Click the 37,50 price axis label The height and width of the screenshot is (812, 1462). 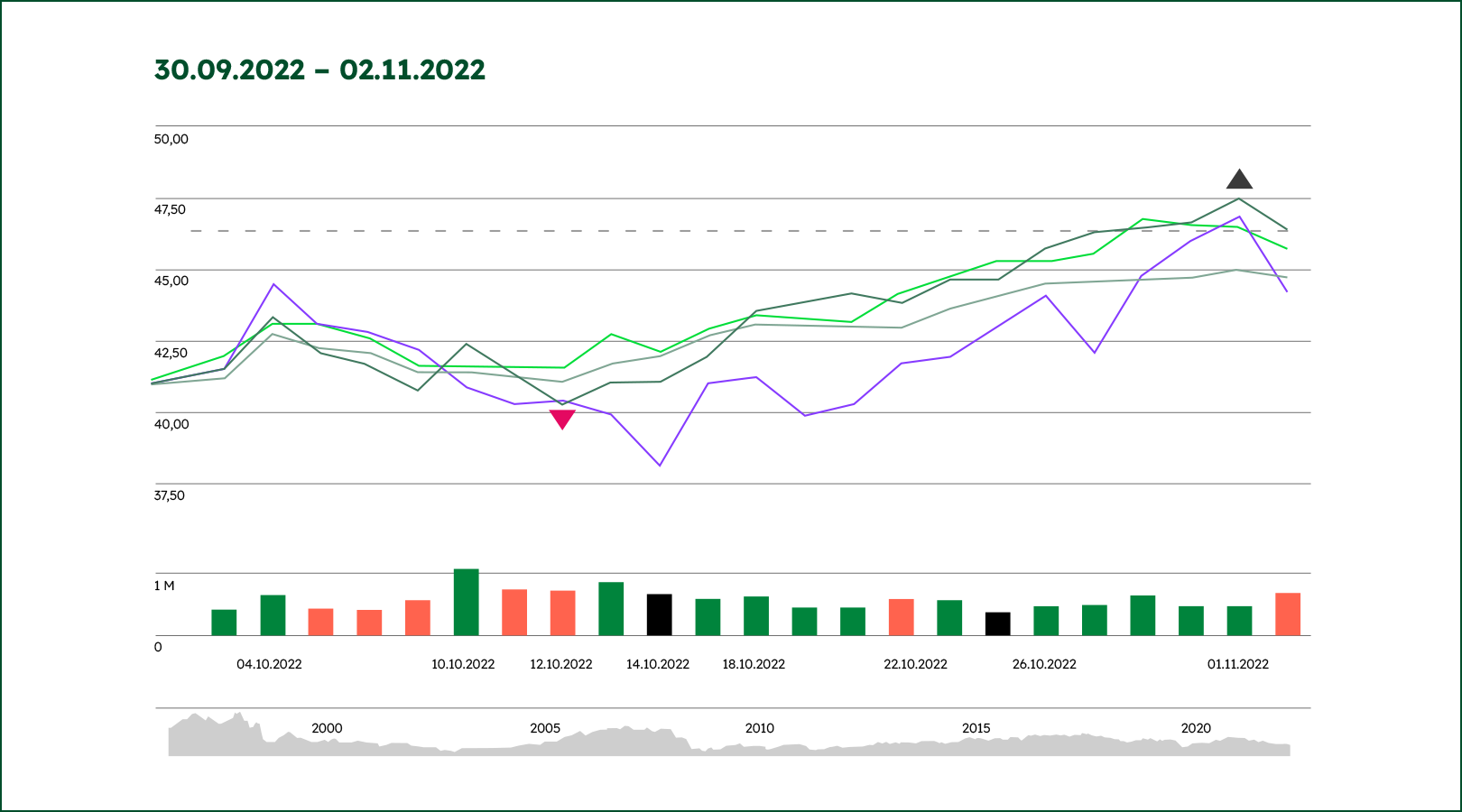(x=170, y=495)
